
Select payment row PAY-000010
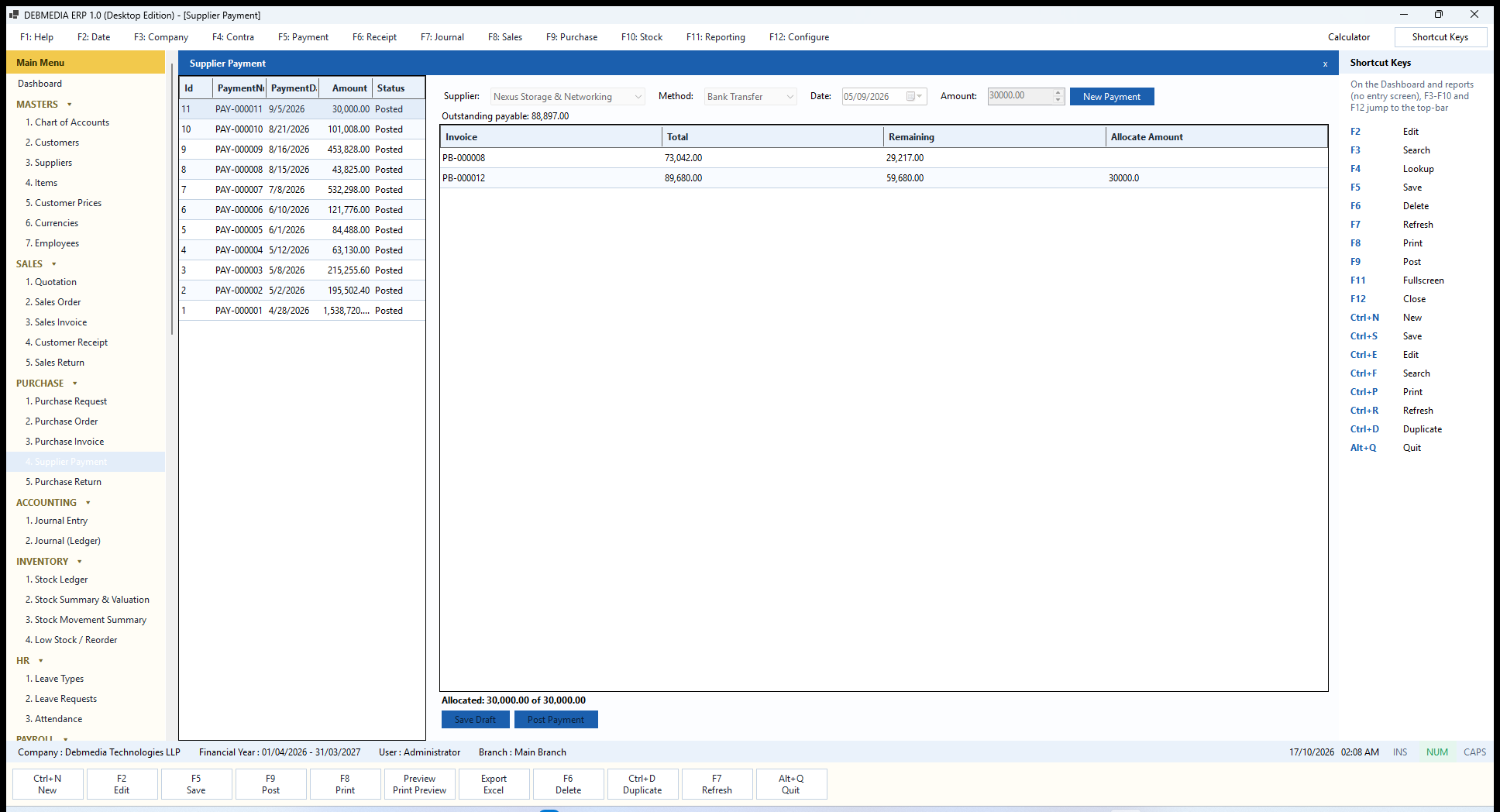[302, 129]
